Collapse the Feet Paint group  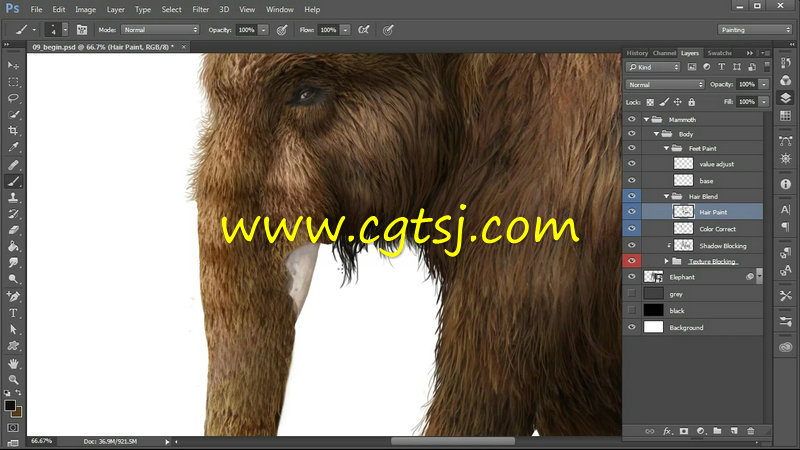coord(666,148)
